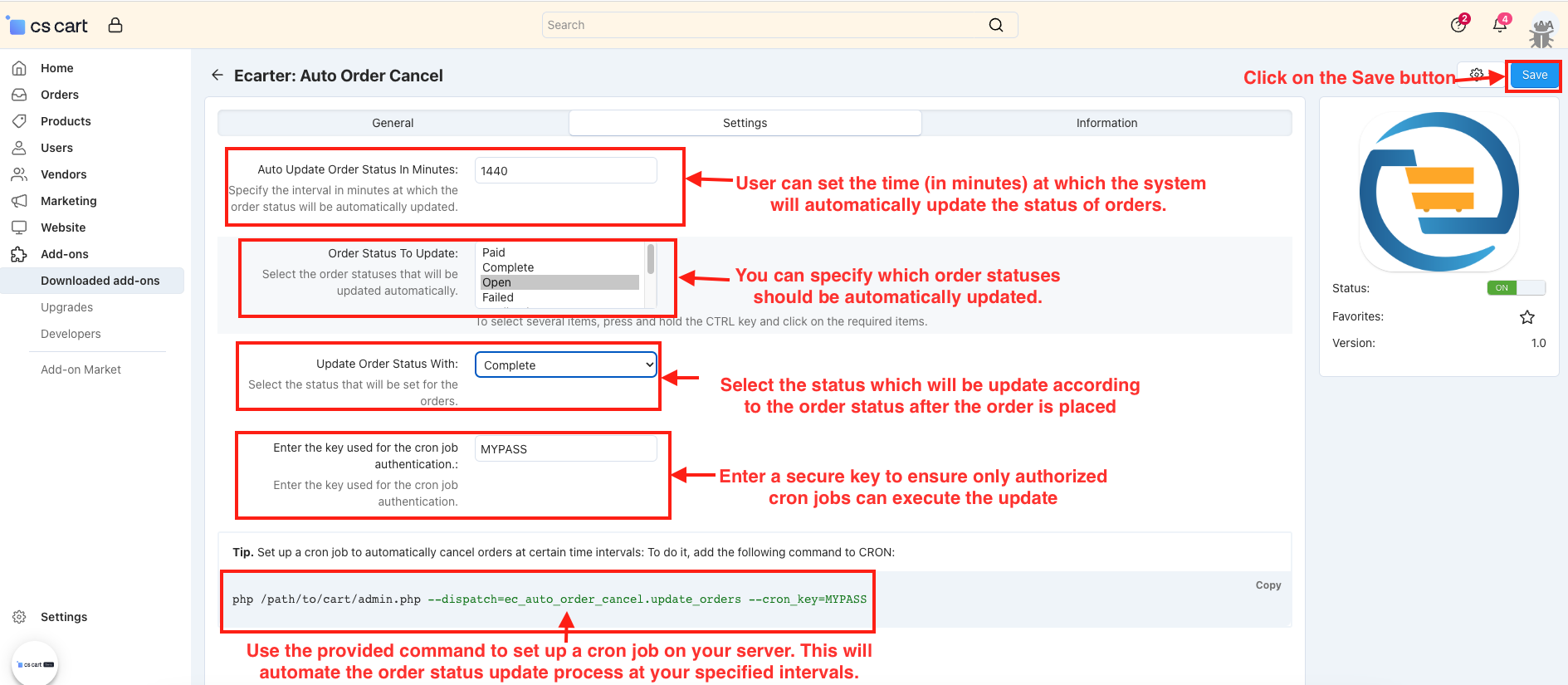
Task: Click the search magnifier icon
Action: pos(996,25)
